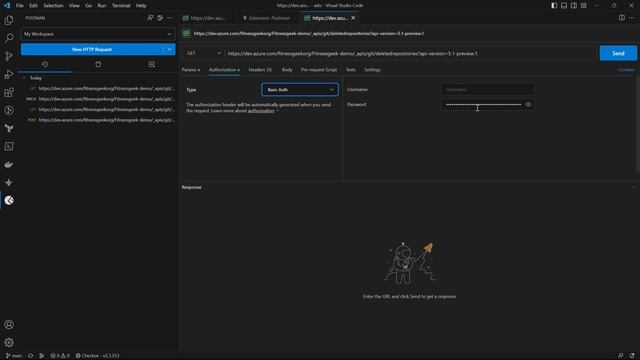Open the My Workspace dropdown

pos(98,34)
